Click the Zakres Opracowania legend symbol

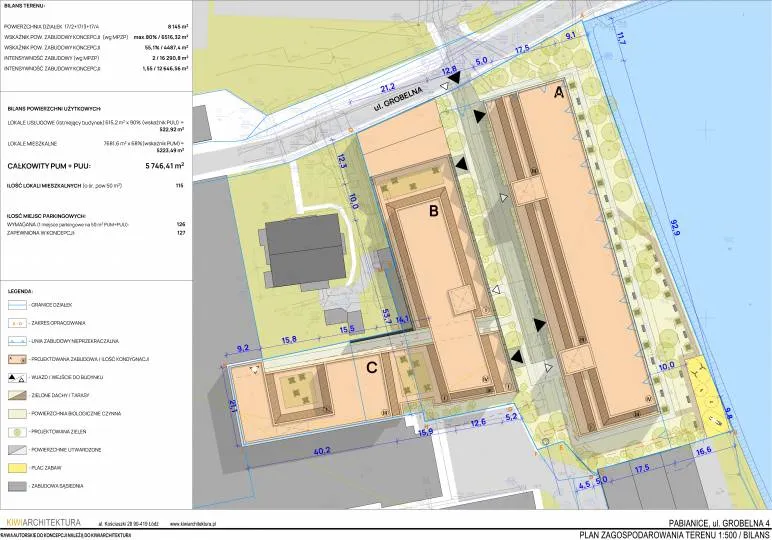point(15,322)
